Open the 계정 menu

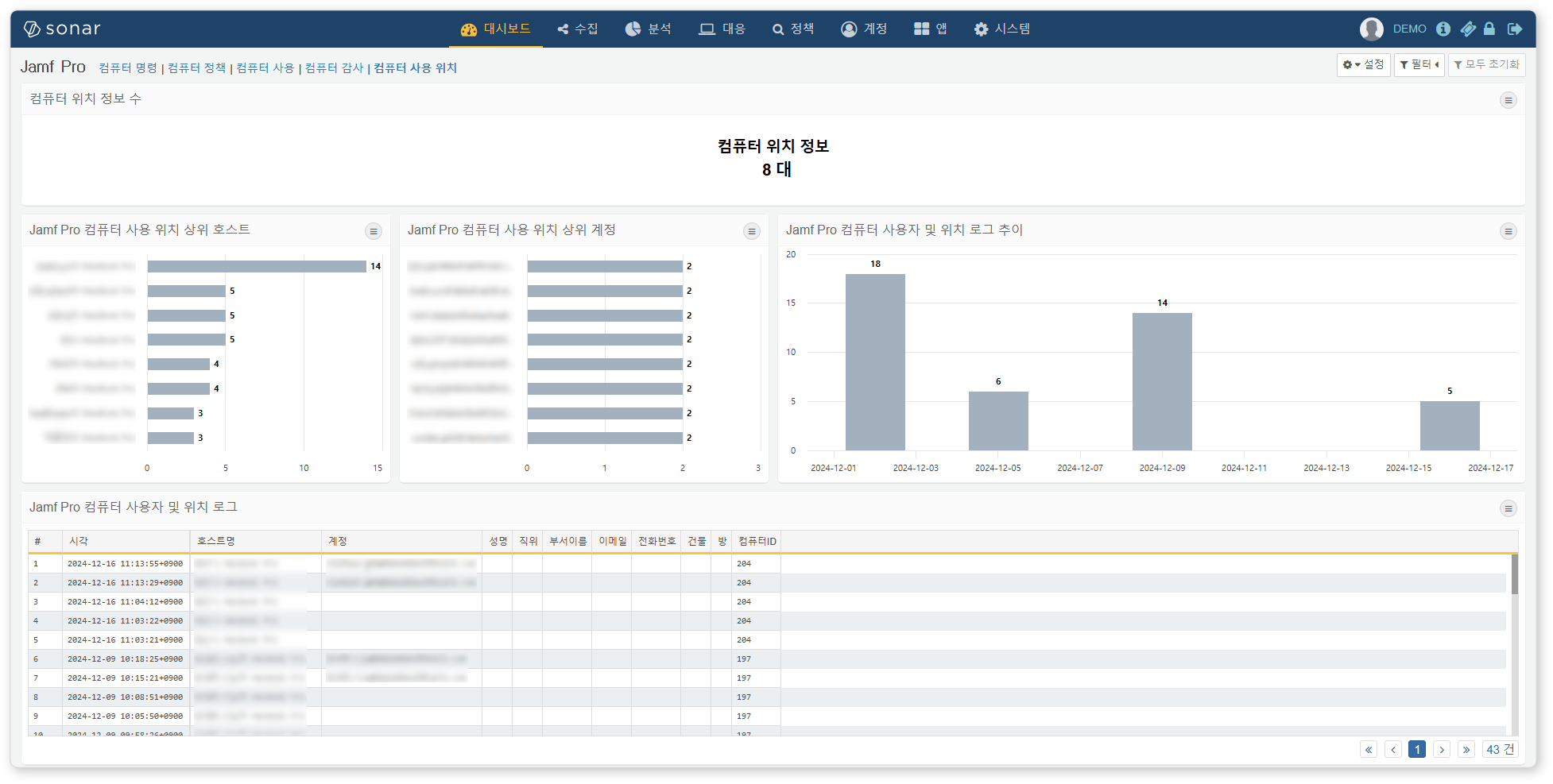tap(864, 29)
